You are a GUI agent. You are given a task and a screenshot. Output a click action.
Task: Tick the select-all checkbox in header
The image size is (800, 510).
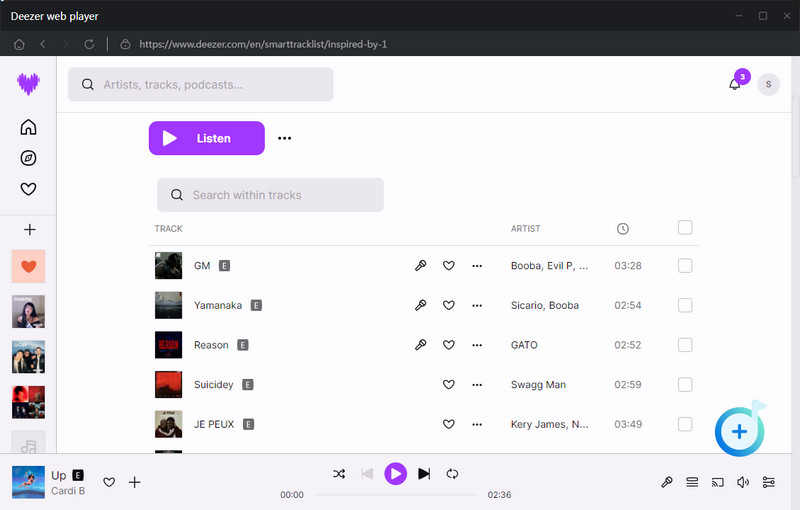tap(685, 228)
